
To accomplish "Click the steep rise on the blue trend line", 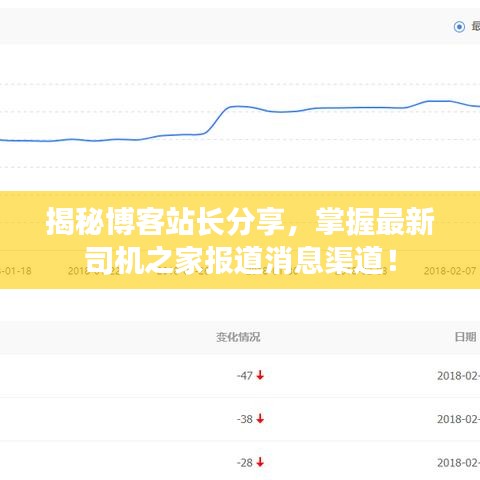I will (217, 120).
